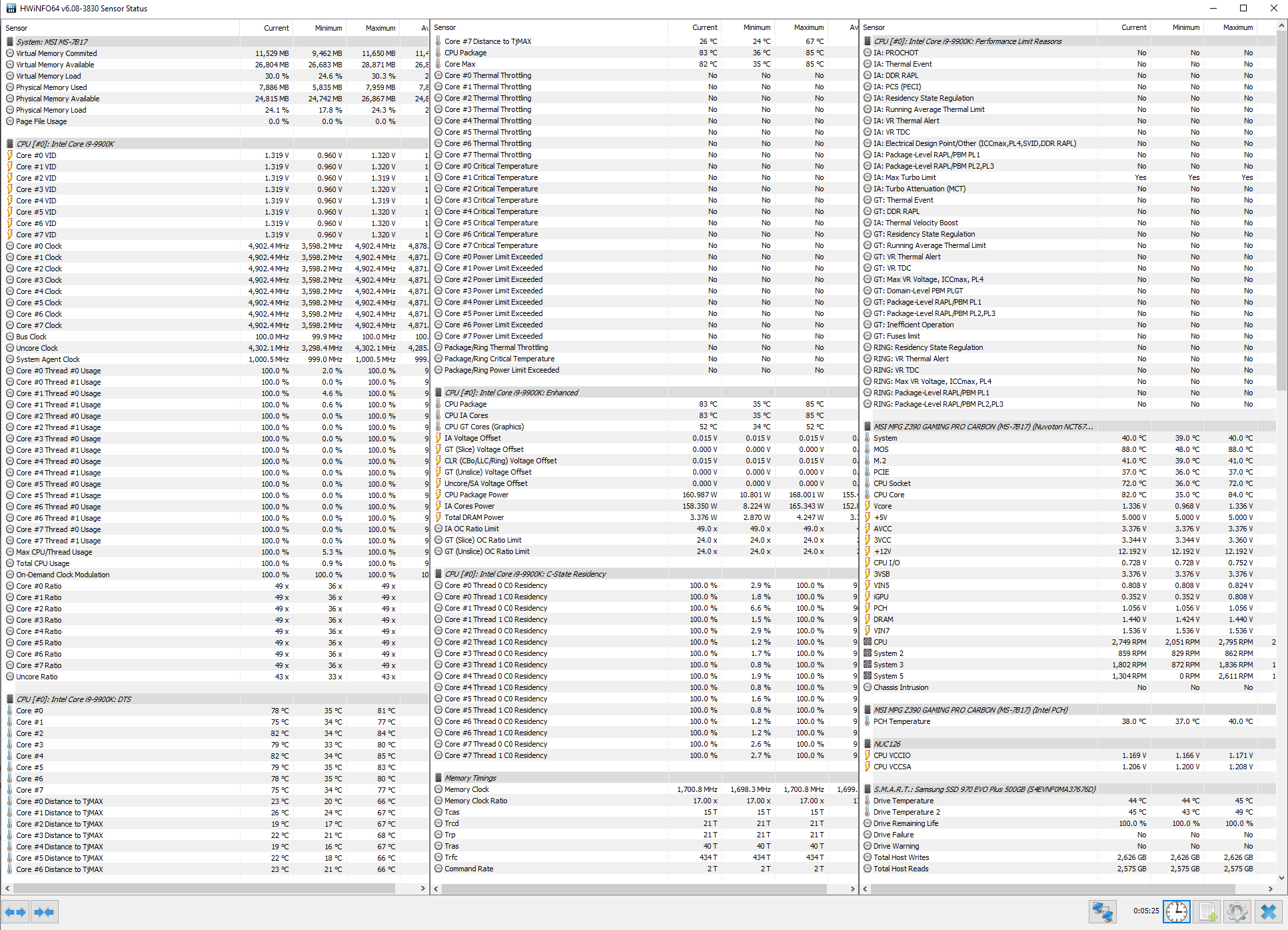
Task: Click the shrink panels arrows icon
Action: [x=44, y=912]
